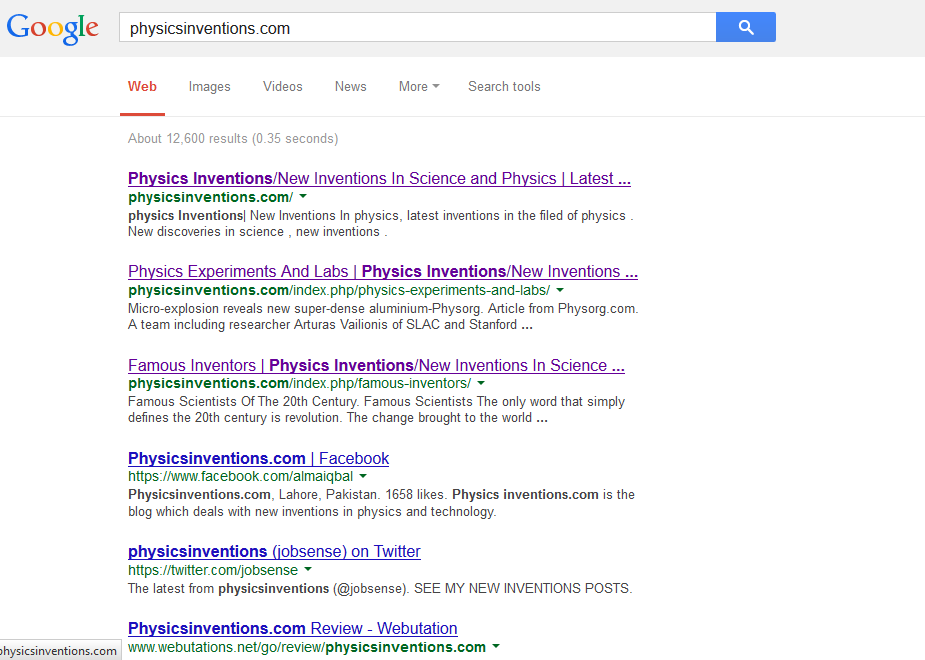Open "physicsinventions (jobsense) on Twitter" result
This screenshot has height=660, width=925.
pos(274,551)
